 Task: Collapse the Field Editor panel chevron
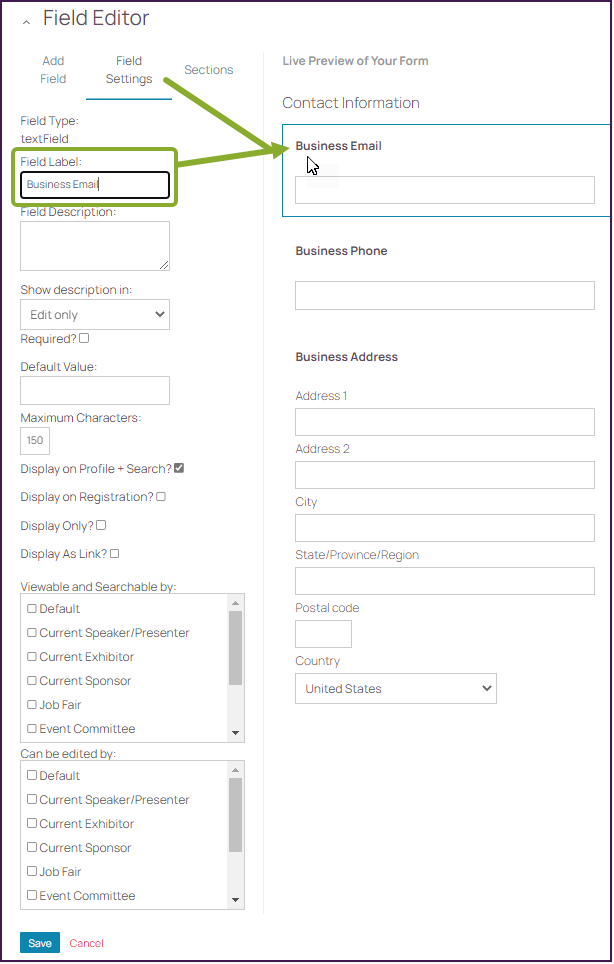pyautogui.click(x=26, y=21)
